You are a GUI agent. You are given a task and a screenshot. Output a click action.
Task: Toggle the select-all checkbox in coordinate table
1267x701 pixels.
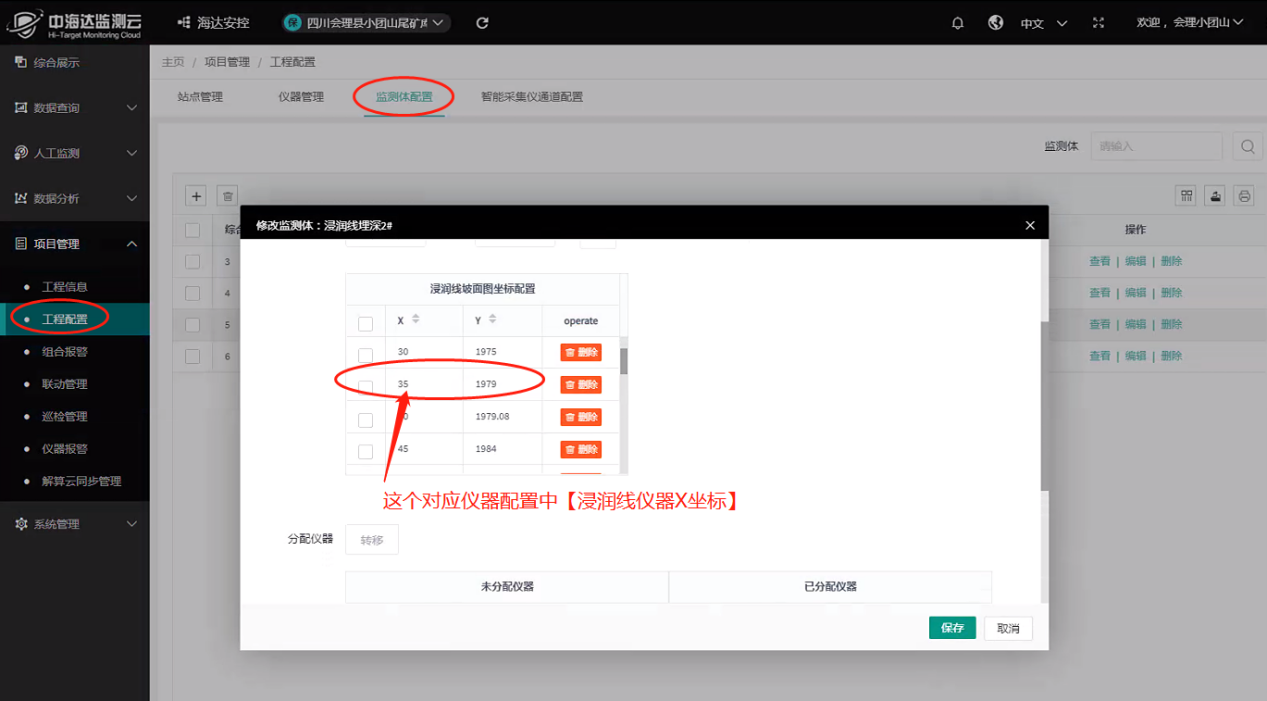365,323
